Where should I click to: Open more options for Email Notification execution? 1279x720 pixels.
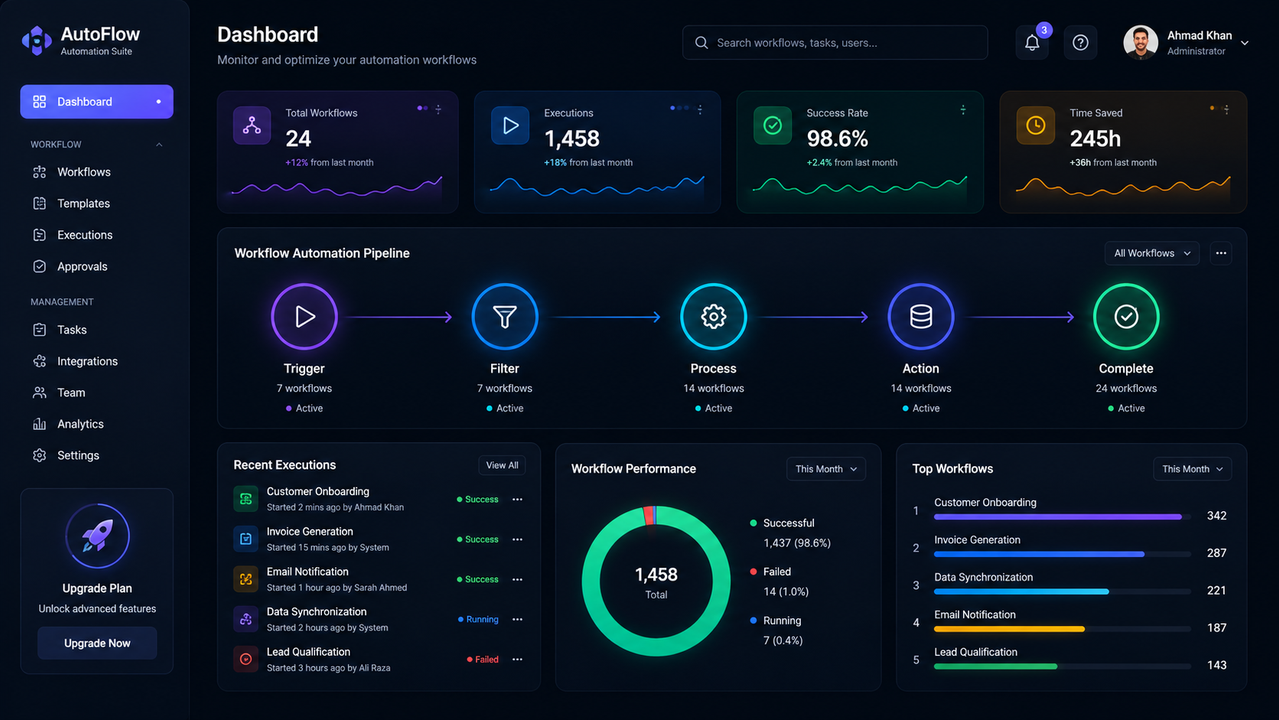pos(517,579)
